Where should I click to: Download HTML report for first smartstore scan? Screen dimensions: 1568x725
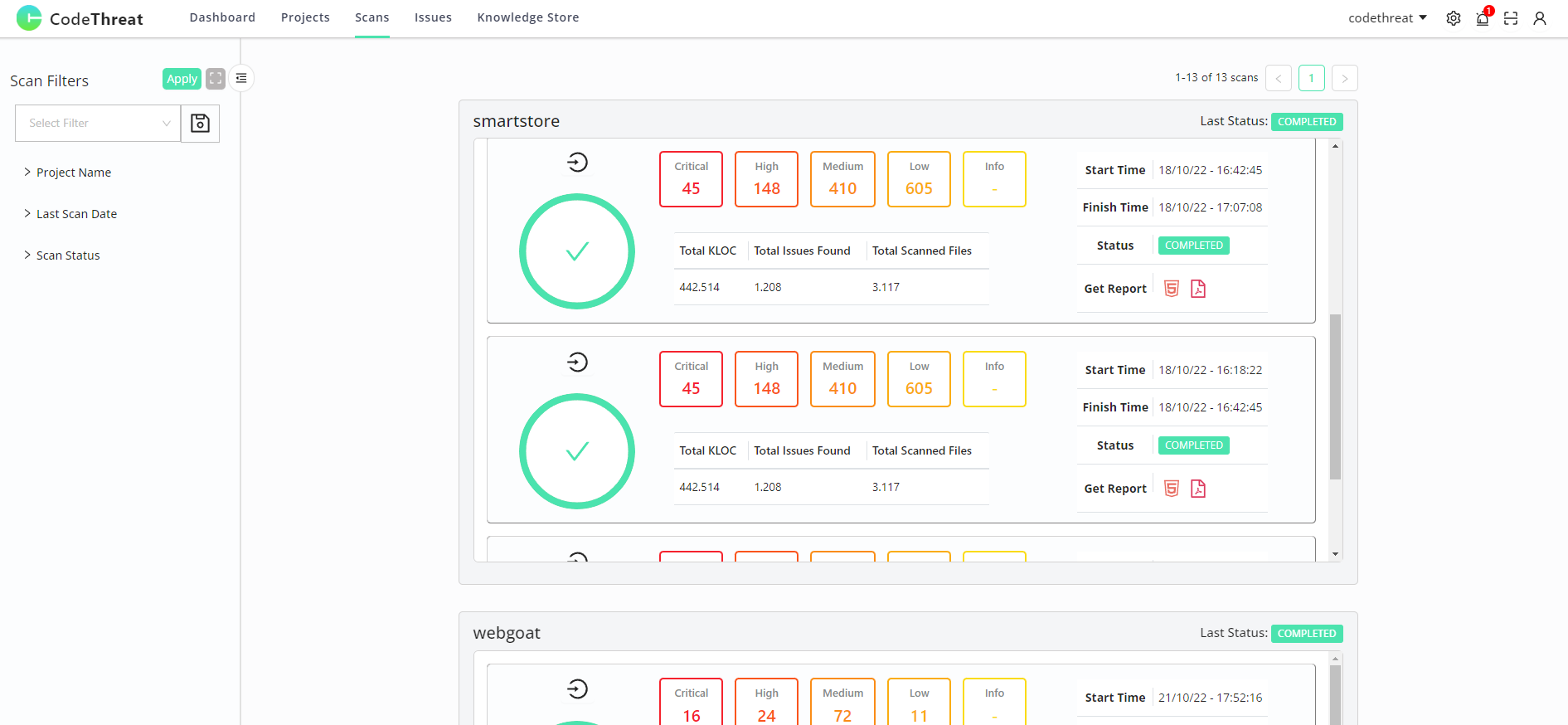click(1172, 289)
